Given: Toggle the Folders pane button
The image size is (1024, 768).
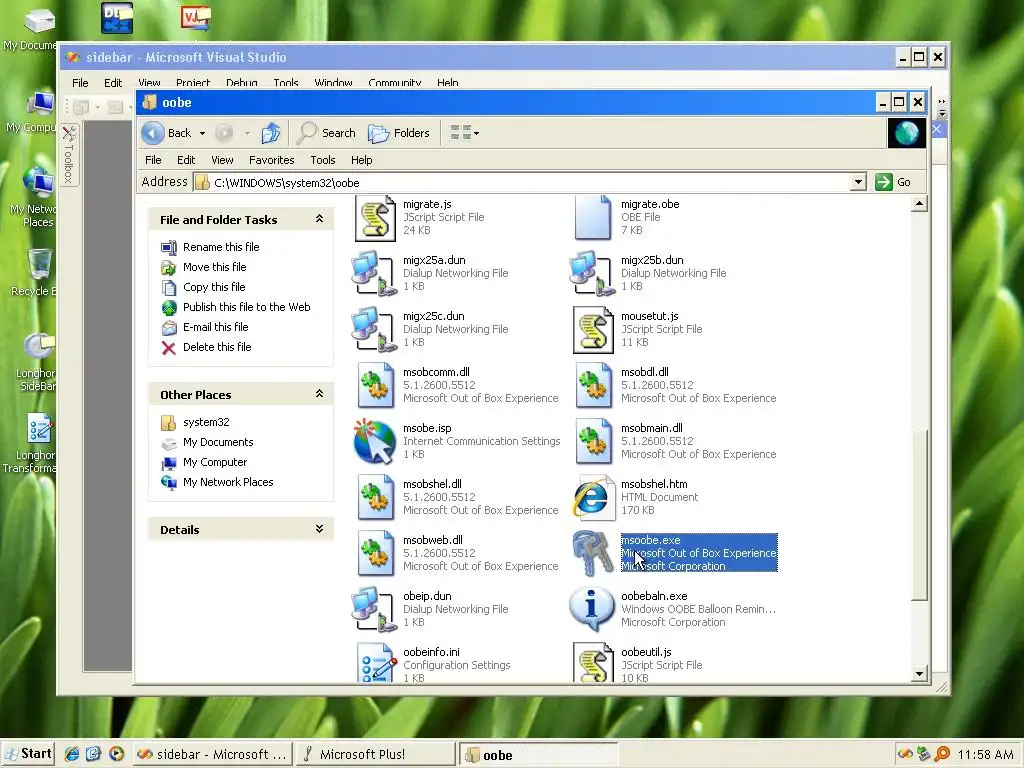Looking at the screenshot, I should 399,133.
